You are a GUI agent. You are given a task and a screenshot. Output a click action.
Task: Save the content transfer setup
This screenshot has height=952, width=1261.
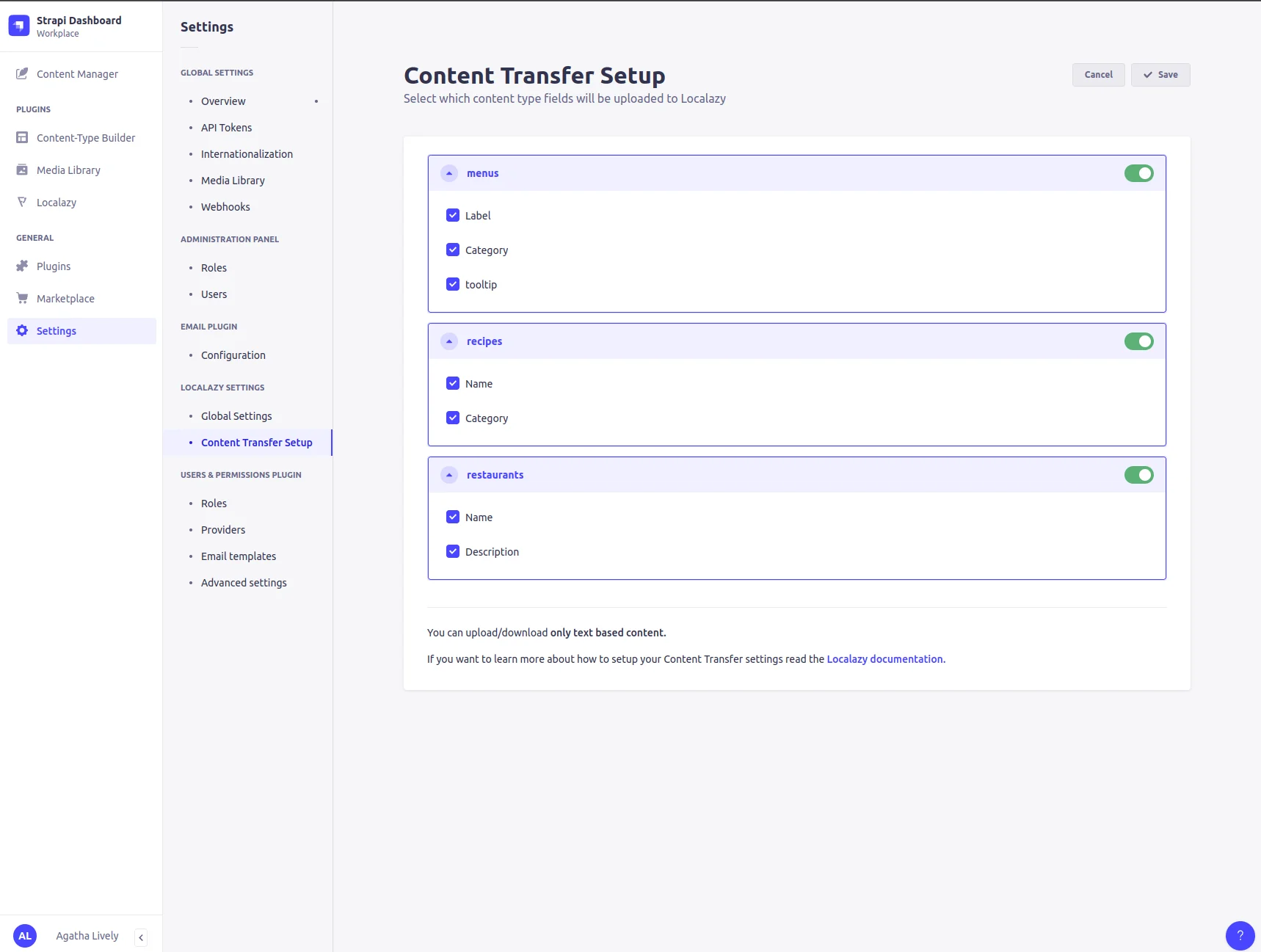(1160, 75)
